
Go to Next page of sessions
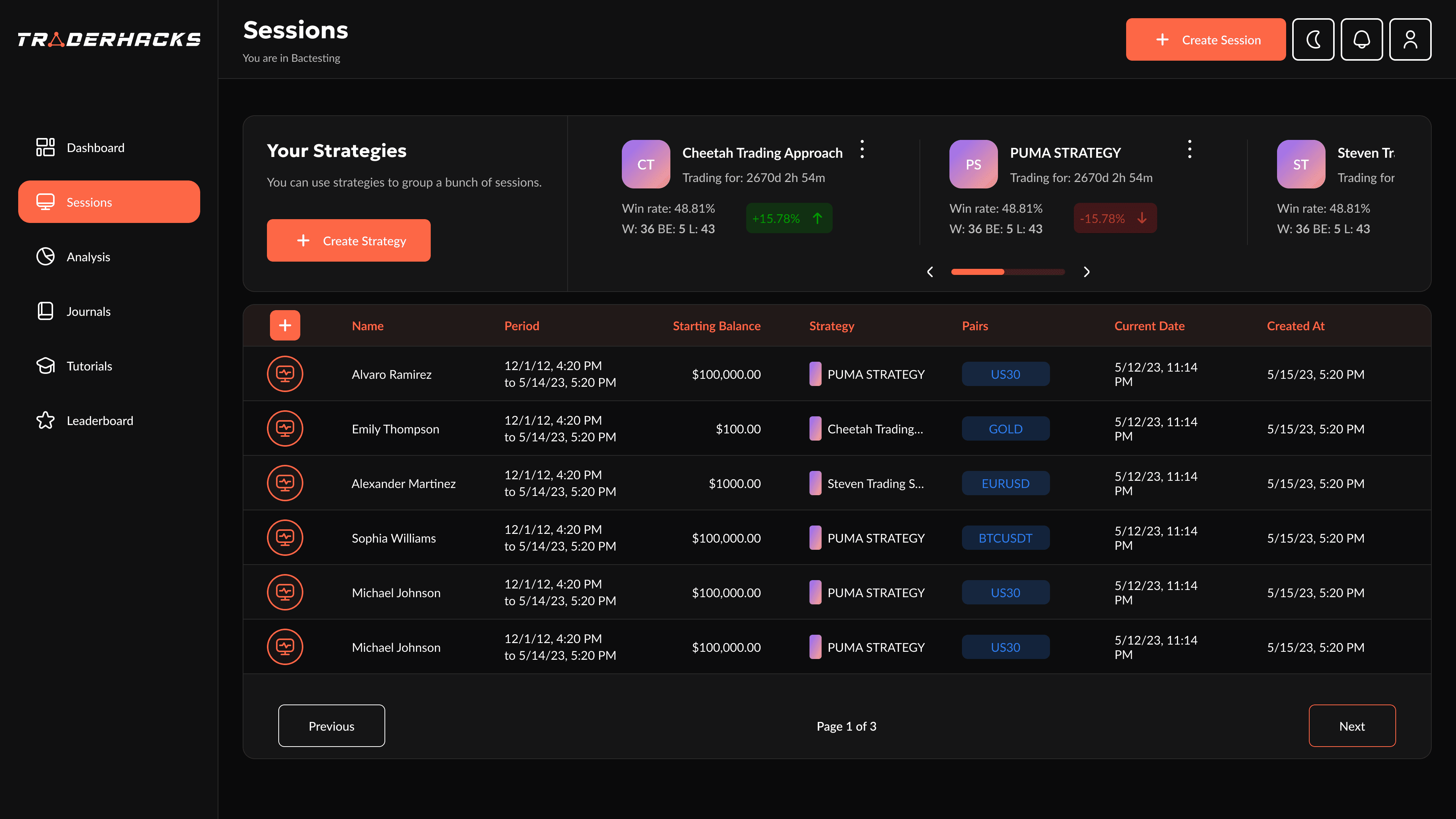[1352, 726]
